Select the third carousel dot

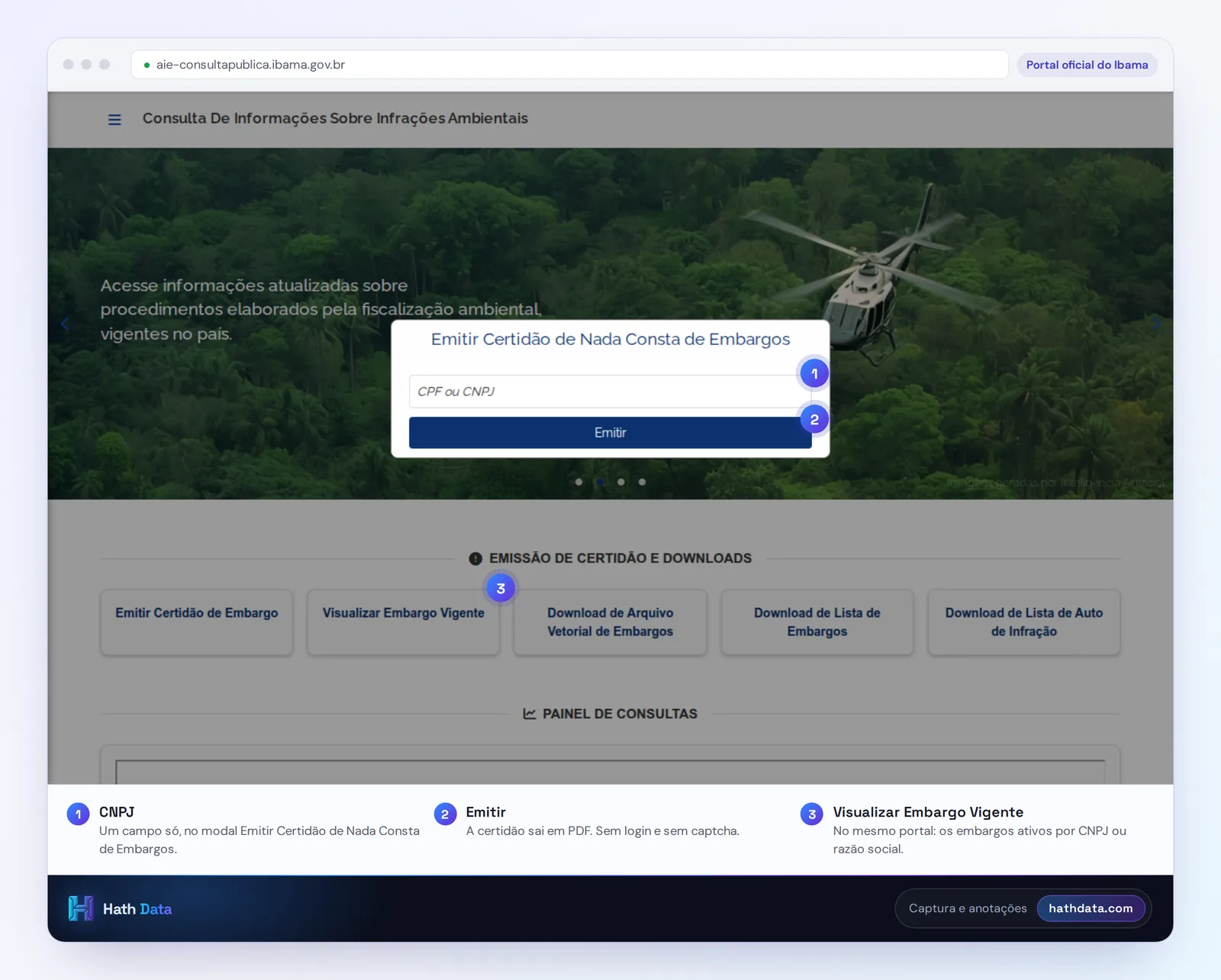coord(621,482)
